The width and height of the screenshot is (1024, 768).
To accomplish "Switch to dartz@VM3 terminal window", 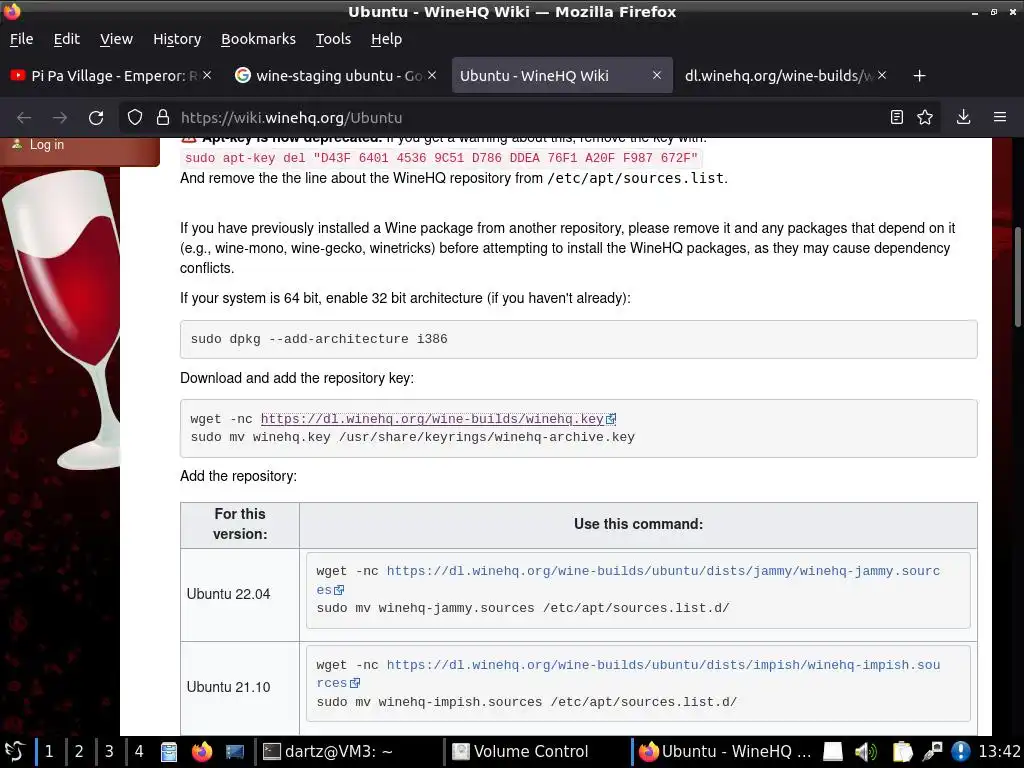I will 349,752.
